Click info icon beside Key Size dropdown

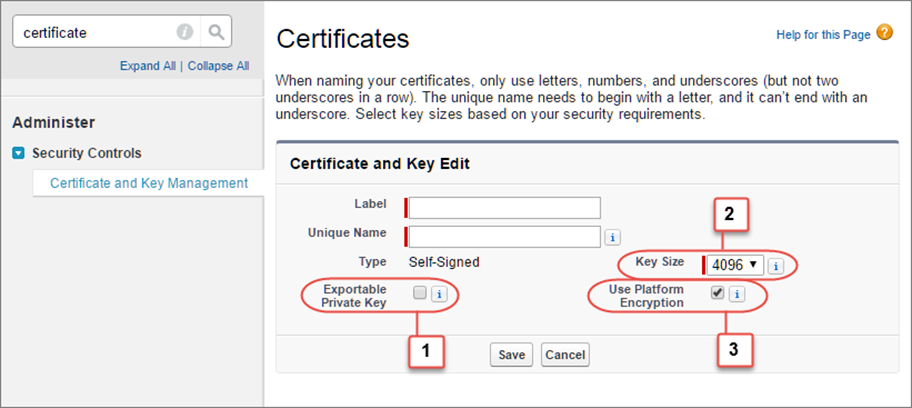pyautogui.click(x=776, y=265)
